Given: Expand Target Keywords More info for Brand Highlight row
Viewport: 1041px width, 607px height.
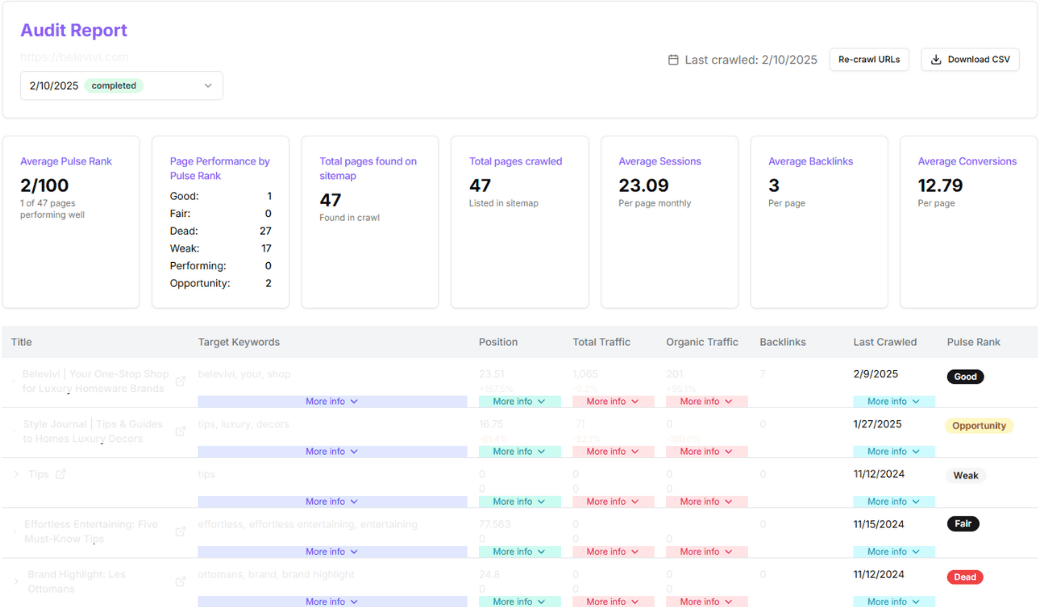Looking at the screenshot, I should coord(332,602).
